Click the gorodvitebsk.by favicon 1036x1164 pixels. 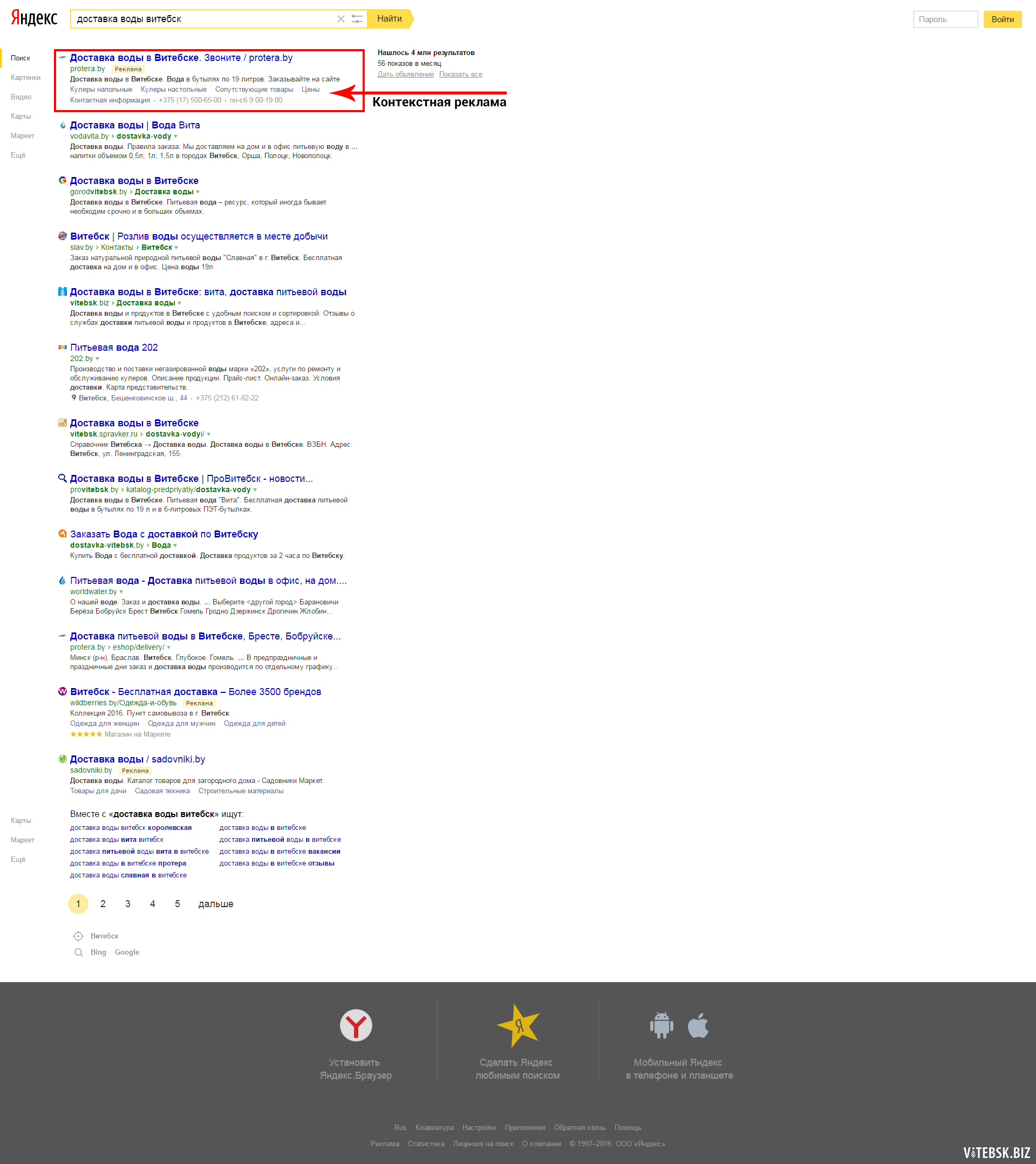[63, 181]
